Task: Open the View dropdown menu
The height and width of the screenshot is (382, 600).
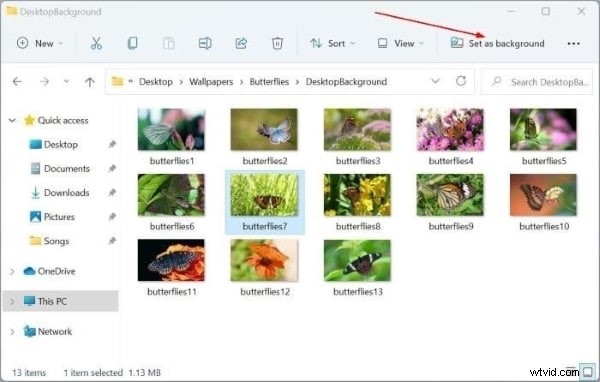Action: [400, 43]
